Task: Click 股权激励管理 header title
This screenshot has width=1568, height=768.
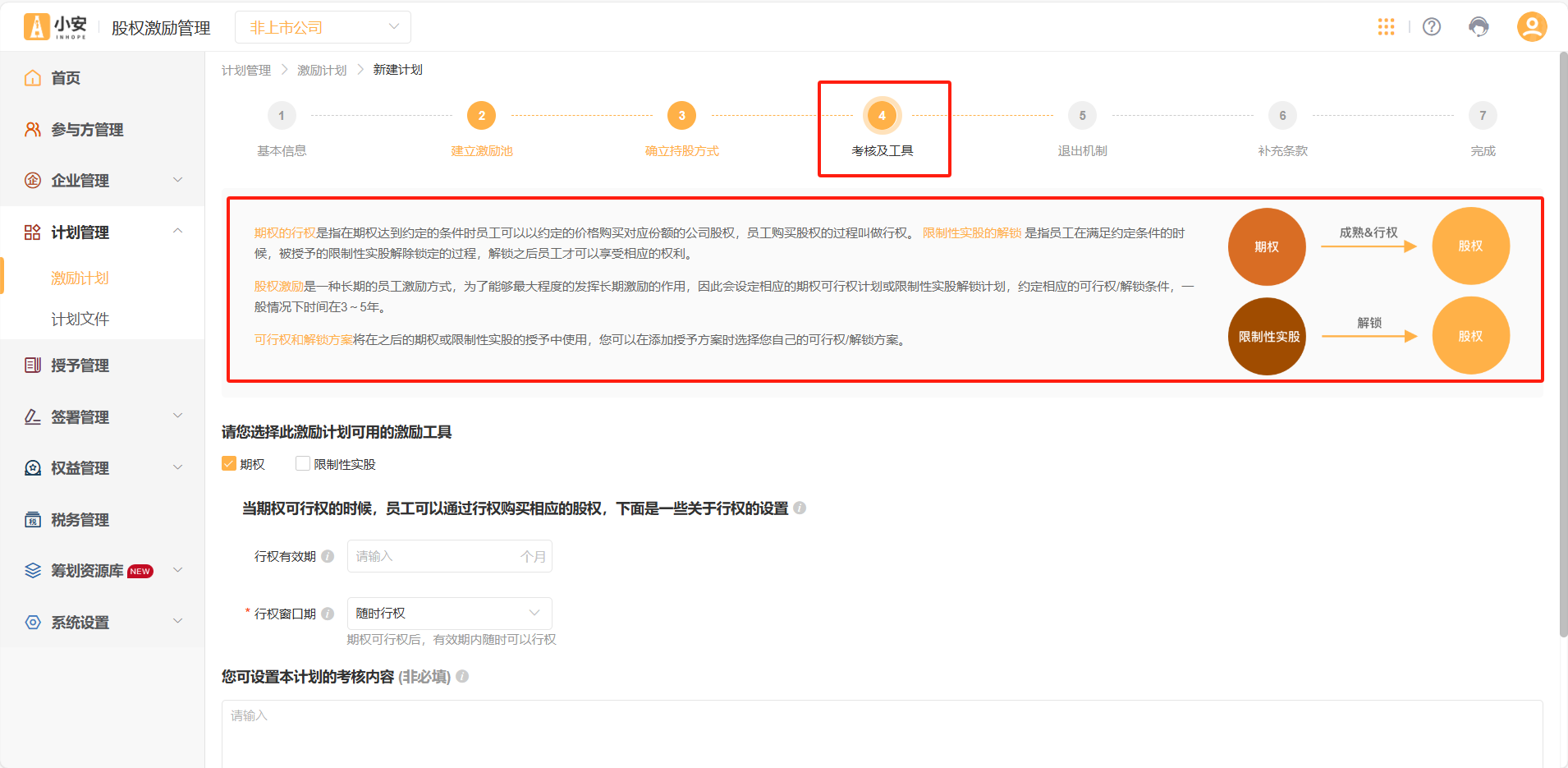Action: click(161, 28)
